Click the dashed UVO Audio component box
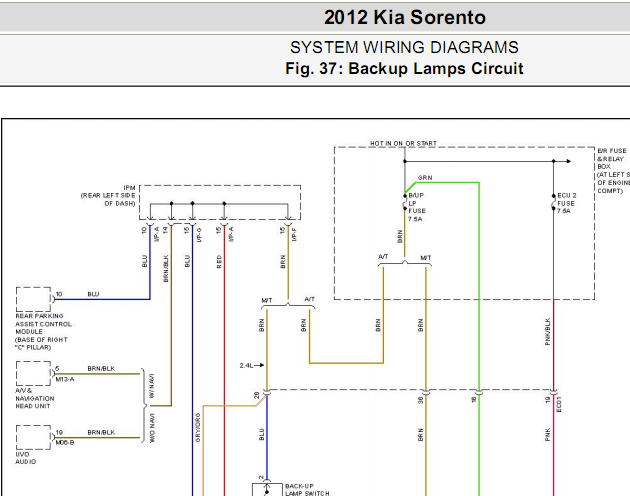The image size is (630, 496). (33, 437)
